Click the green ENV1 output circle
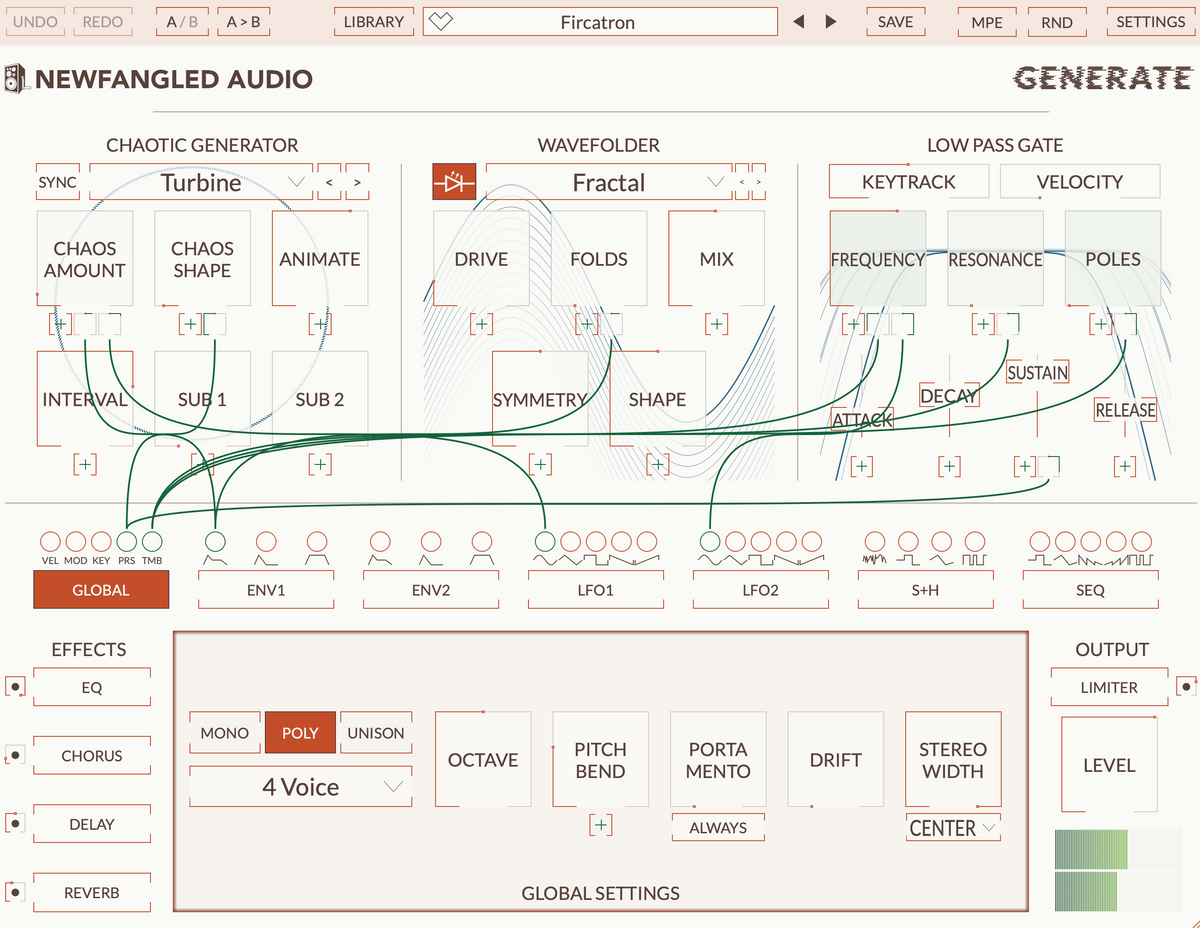This screenshot has width=1200, height=928. 215,542
